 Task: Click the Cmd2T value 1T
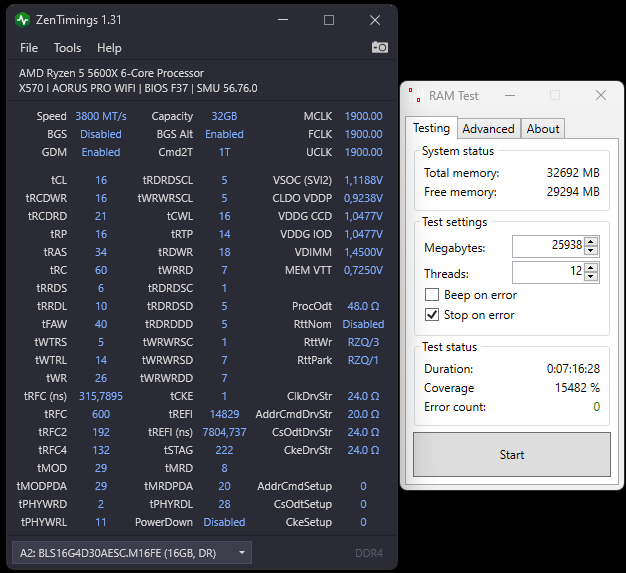pos(224,152)
